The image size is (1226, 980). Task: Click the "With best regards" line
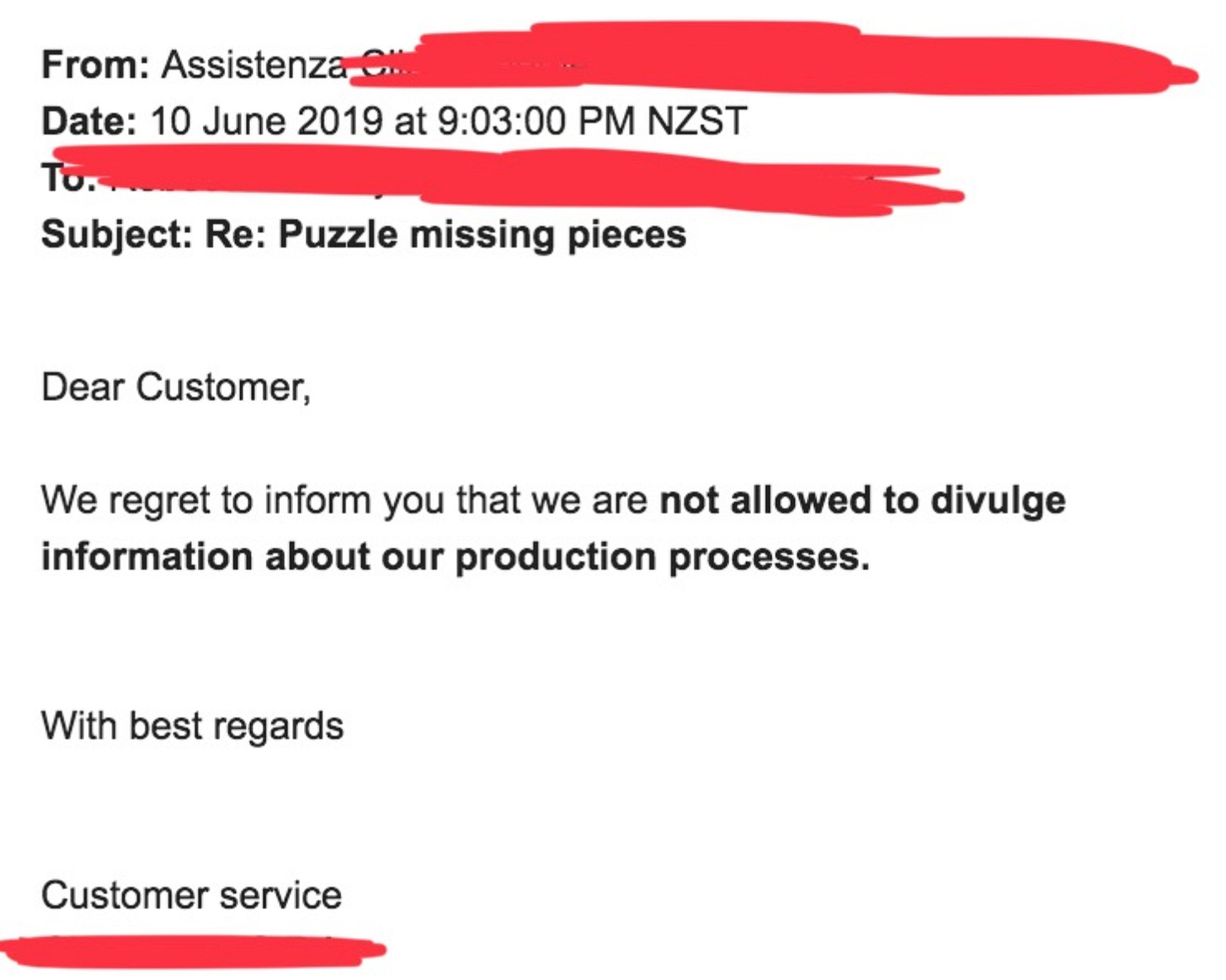pyautogui.click(x=193, y=726)
